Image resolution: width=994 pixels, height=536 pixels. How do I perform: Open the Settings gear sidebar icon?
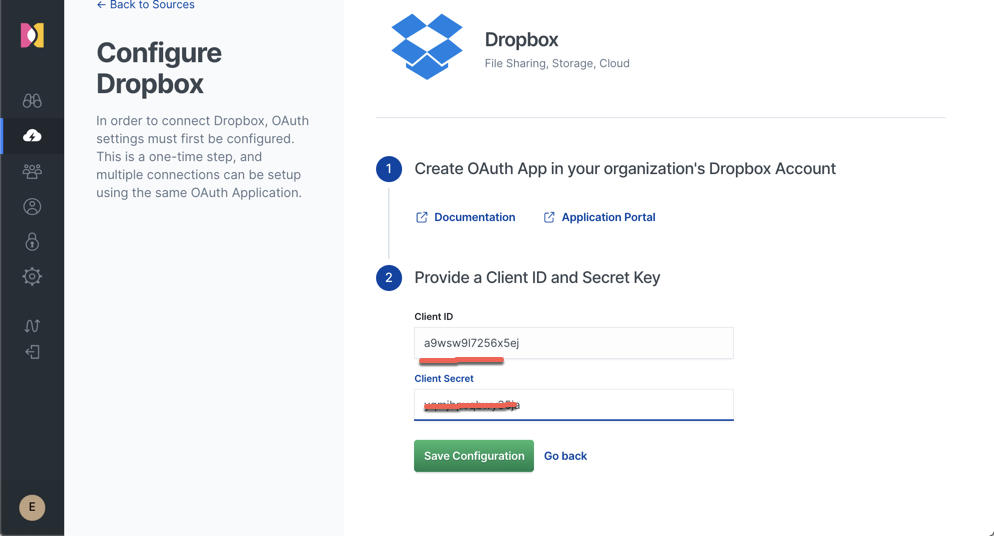click(x=32, y=276)
